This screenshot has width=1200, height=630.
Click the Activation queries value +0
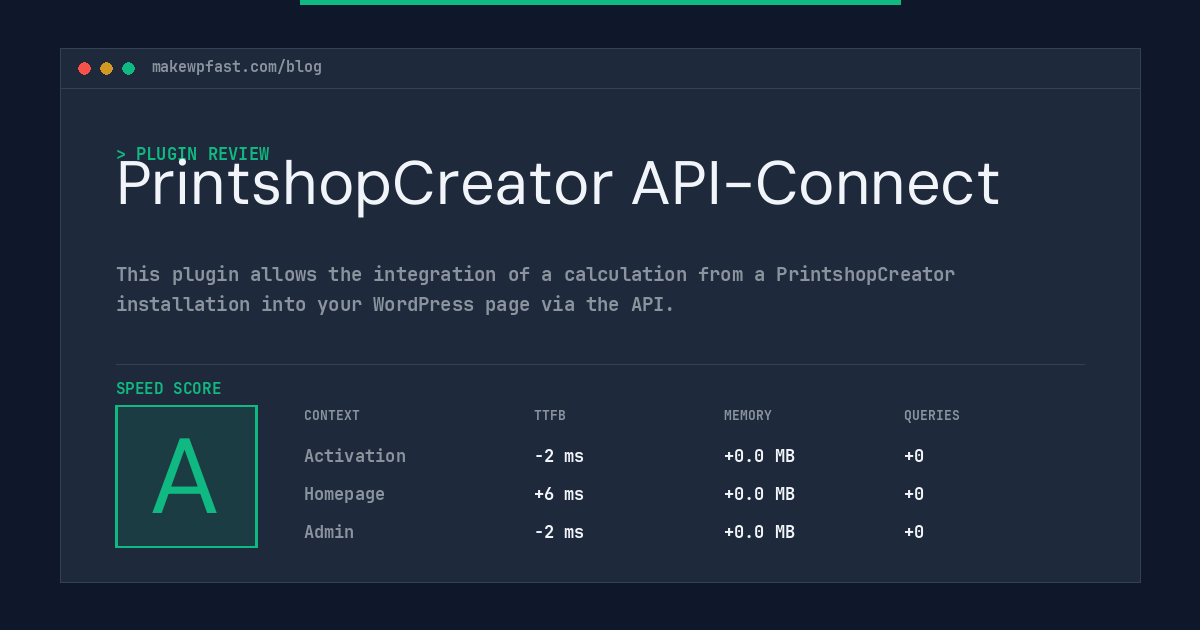914,456
